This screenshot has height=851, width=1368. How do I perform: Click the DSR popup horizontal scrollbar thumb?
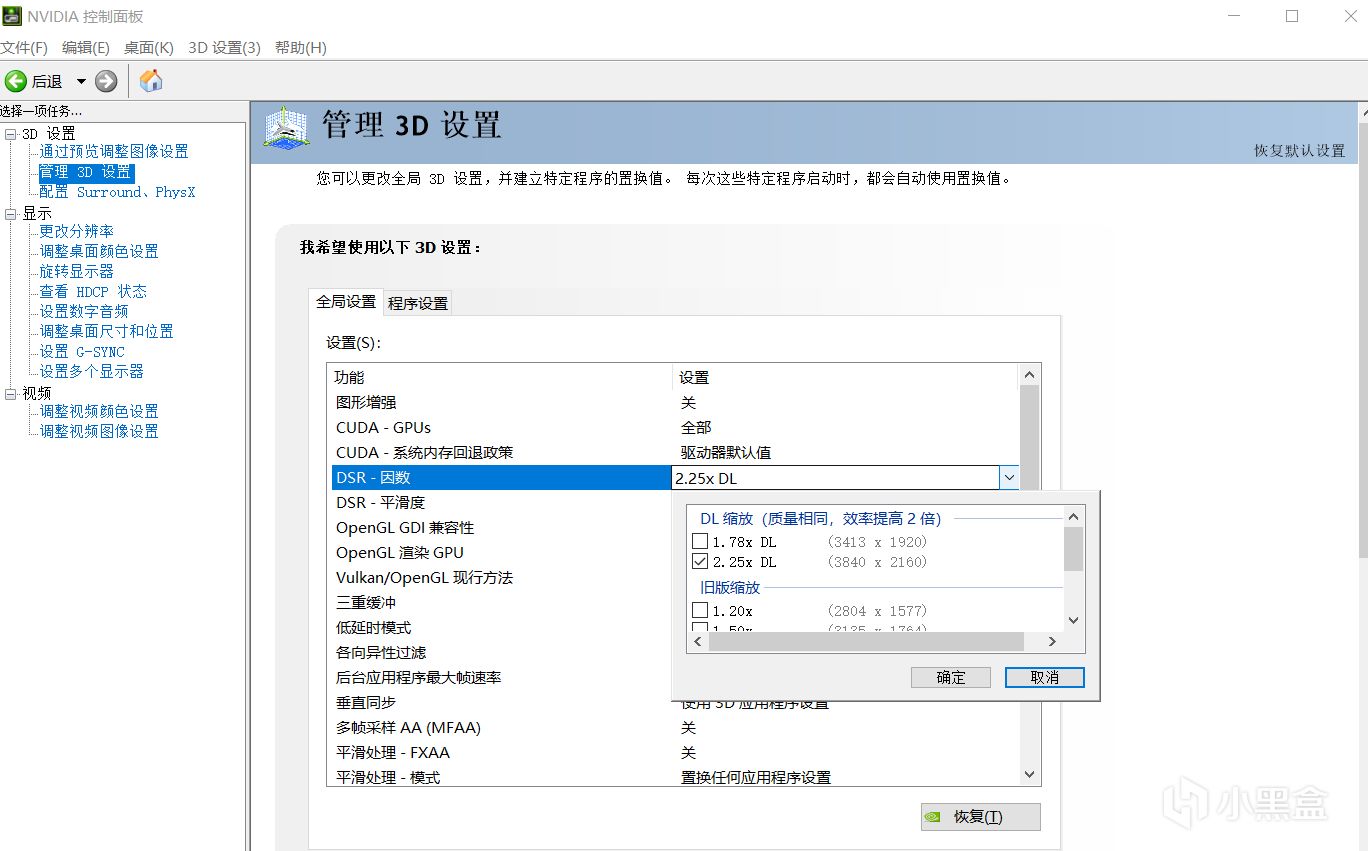point(867,641)
